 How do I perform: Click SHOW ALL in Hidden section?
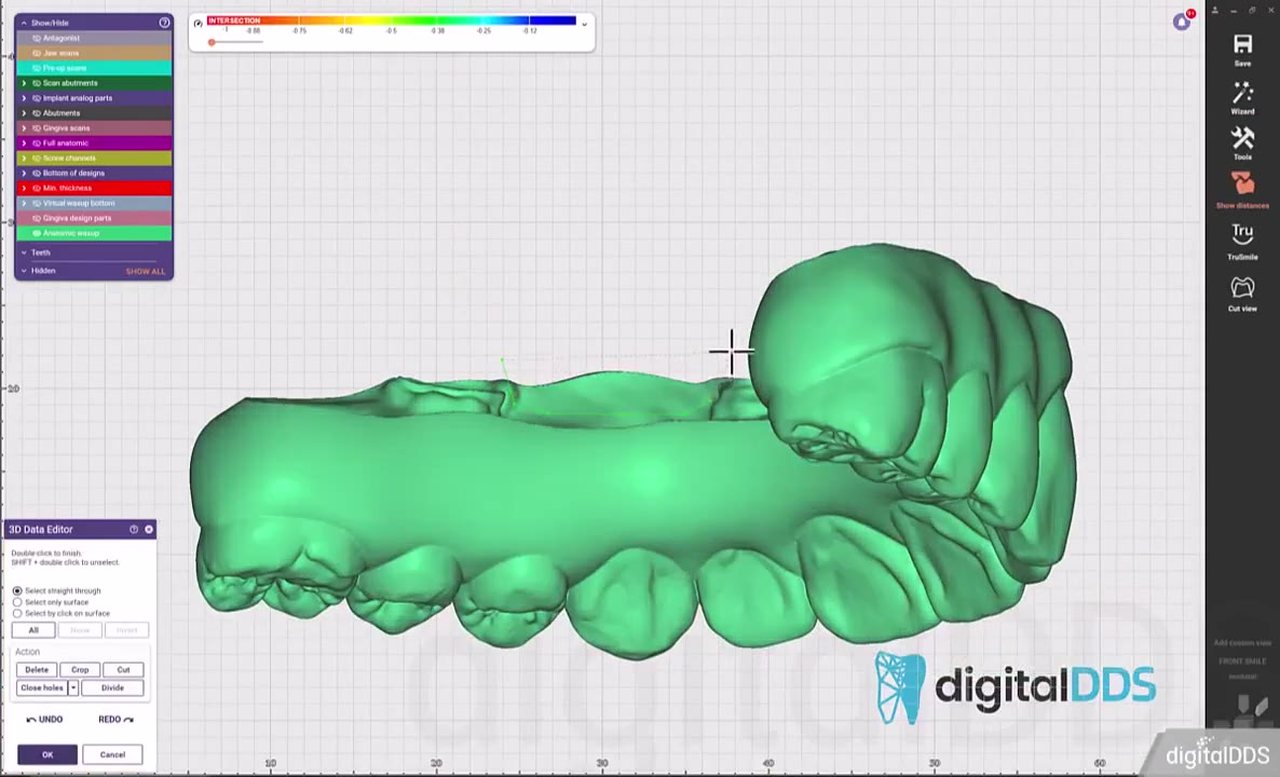click(x=146, y=271)
